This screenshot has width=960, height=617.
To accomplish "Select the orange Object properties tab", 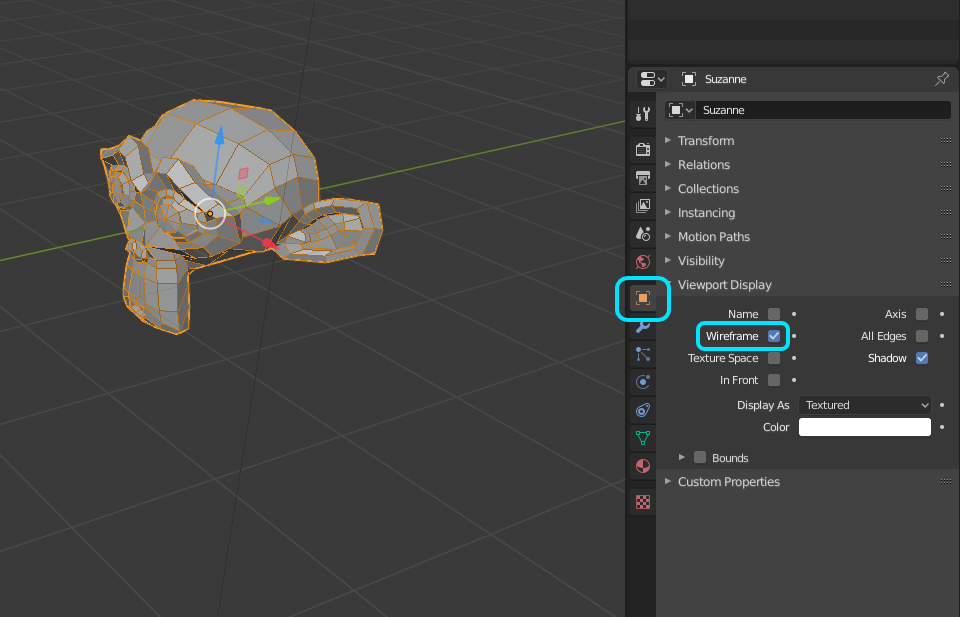I will (643, 298).
